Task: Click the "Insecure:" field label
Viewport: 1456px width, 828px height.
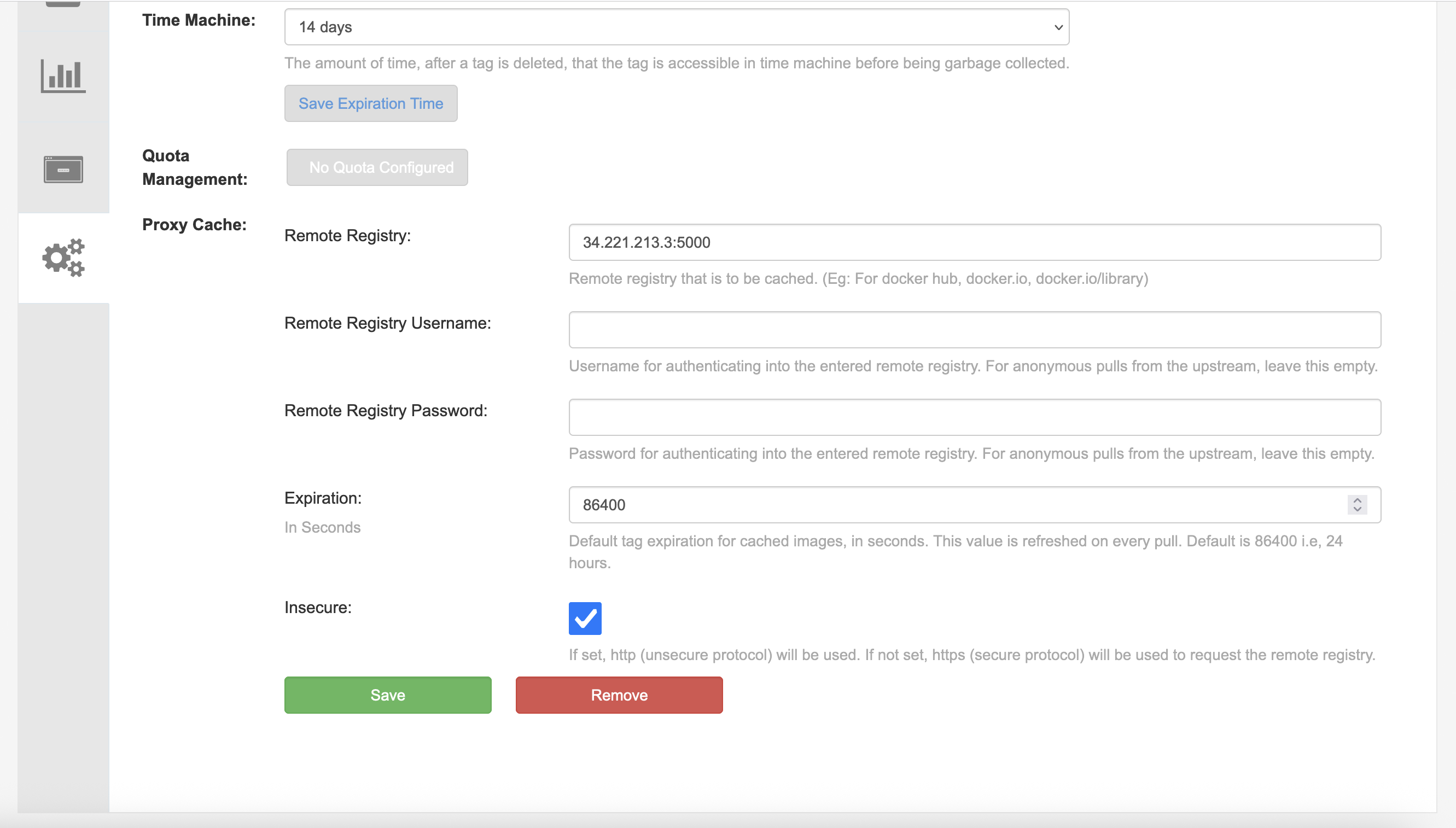Action: [318, 608]
